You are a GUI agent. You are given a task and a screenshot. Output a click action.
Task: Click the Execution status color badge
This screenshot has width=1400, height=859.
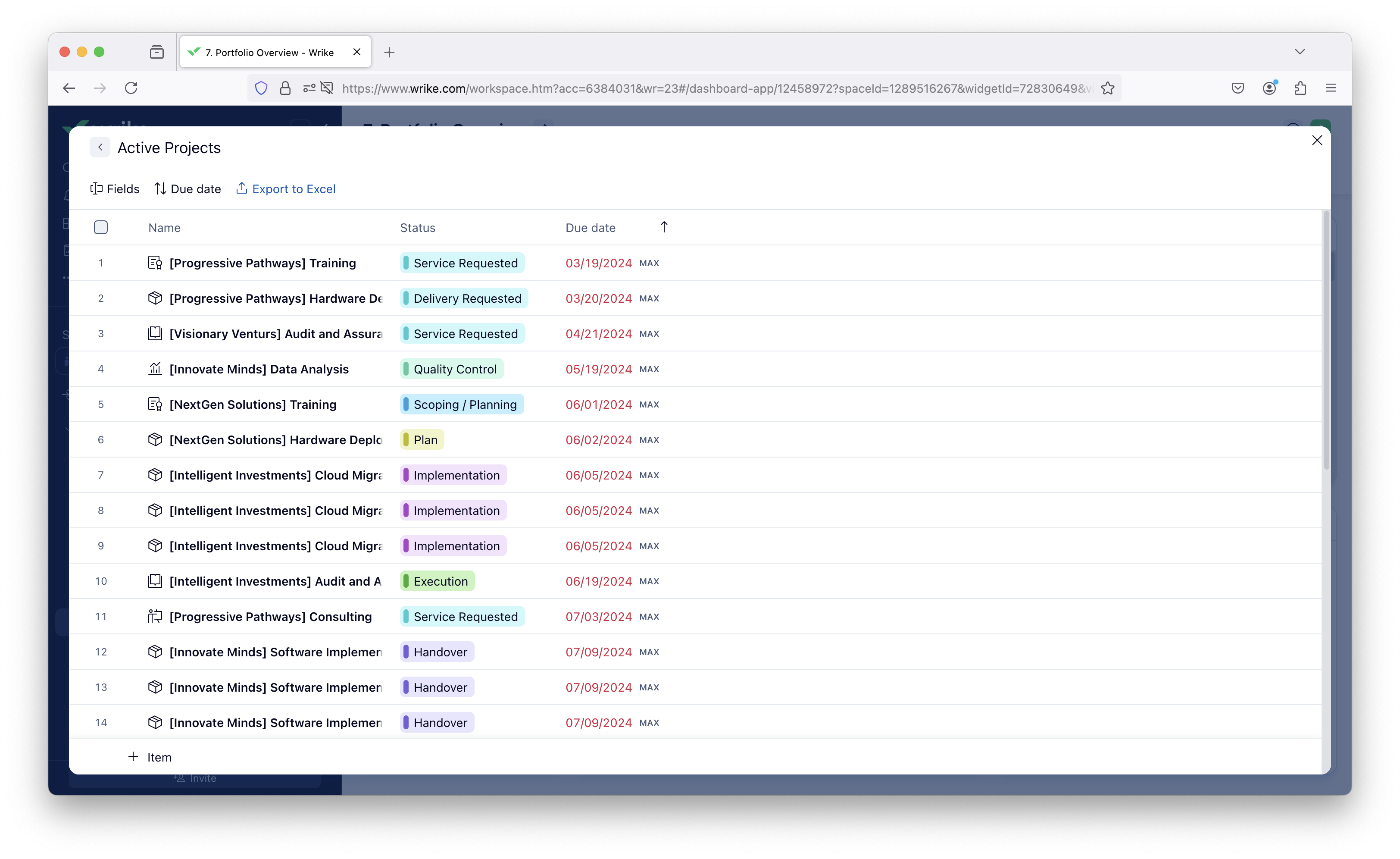click(x=437, y=581)
